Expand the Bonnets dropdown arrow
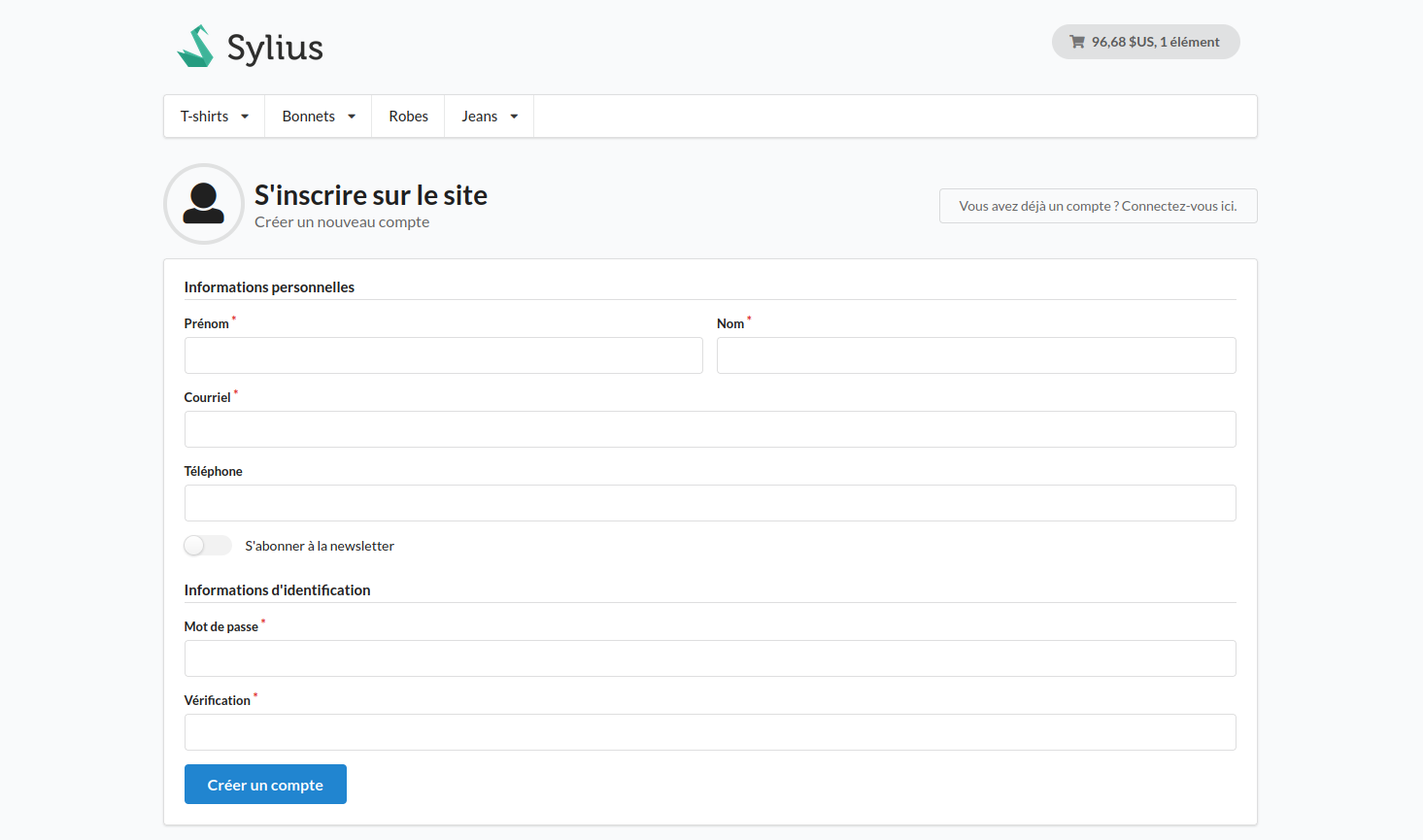Viewport: 1423px width, 840px height. (x=352, y=117)
